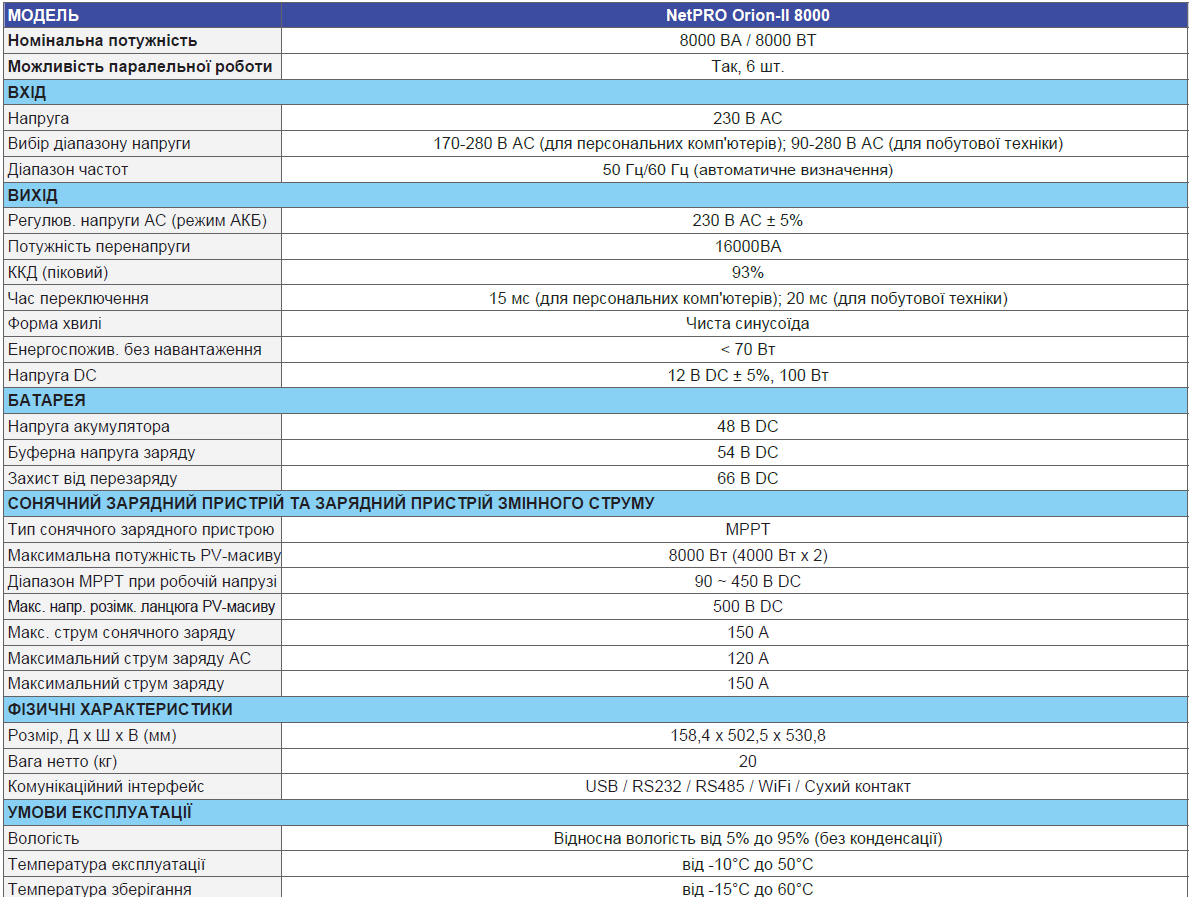1195x897 pixels.
Task: Click the 8000 ВА / 8000 ВТ value
Action: [747, 41]
